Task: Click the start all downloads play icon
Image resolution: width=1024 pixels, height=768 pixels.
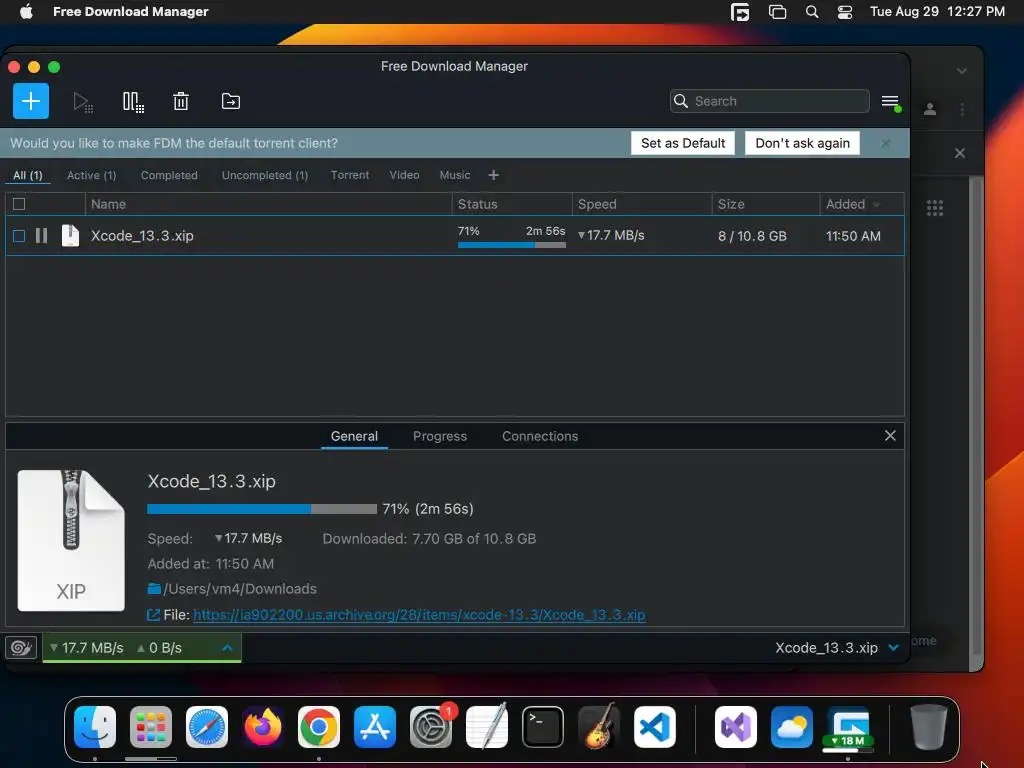Action: (82, 102)
